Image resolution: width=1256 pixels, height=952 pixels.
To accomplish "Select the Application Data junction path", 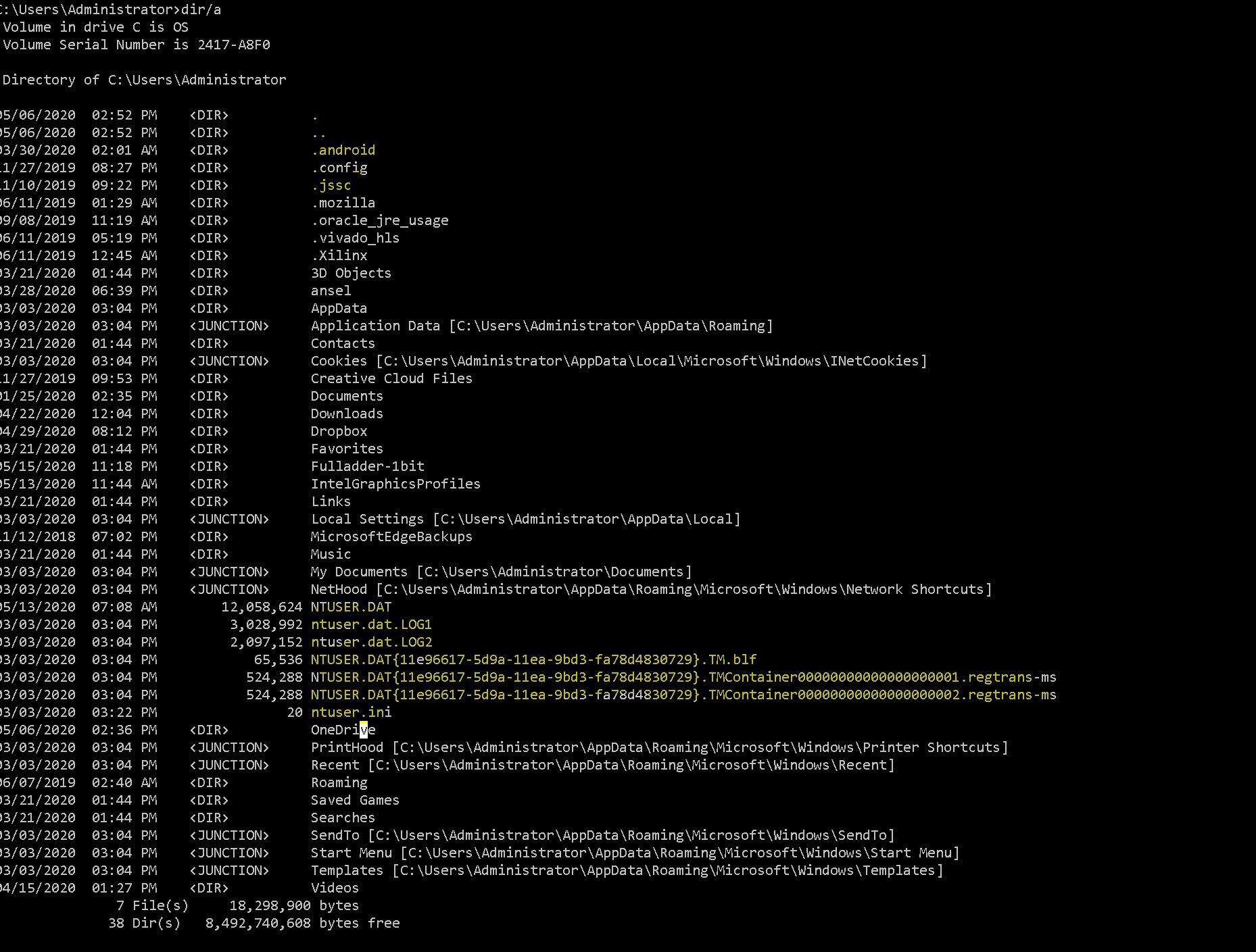I will [x=541, y=326].
